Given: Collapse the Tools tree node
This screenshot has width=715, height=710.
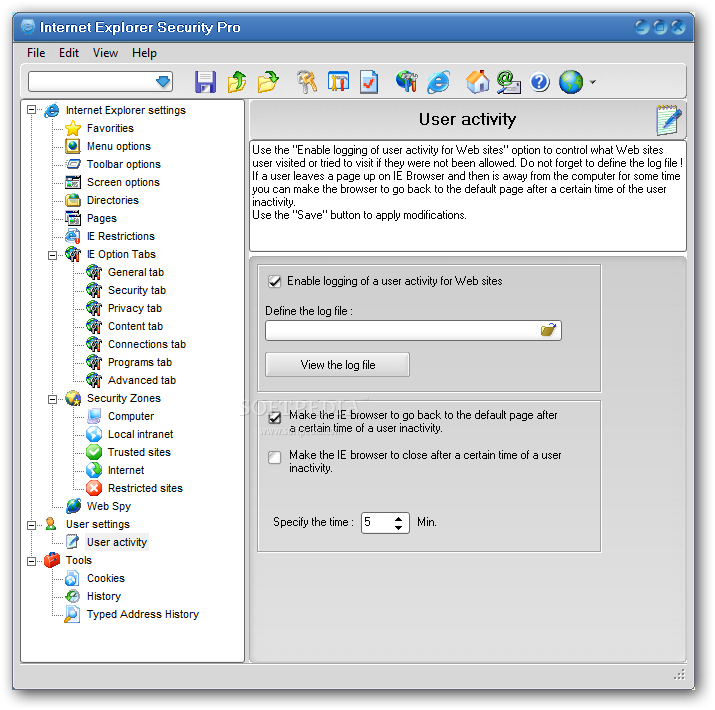Looking at the screenshot, I should point(31,561).
